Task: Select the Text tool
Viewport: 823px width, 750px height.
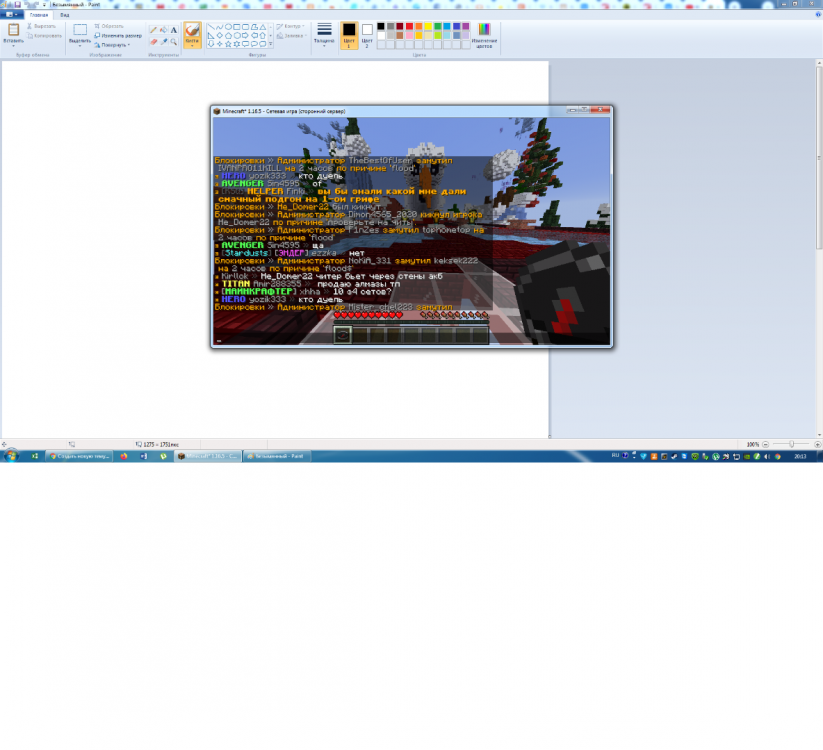Action: (174, 30)
